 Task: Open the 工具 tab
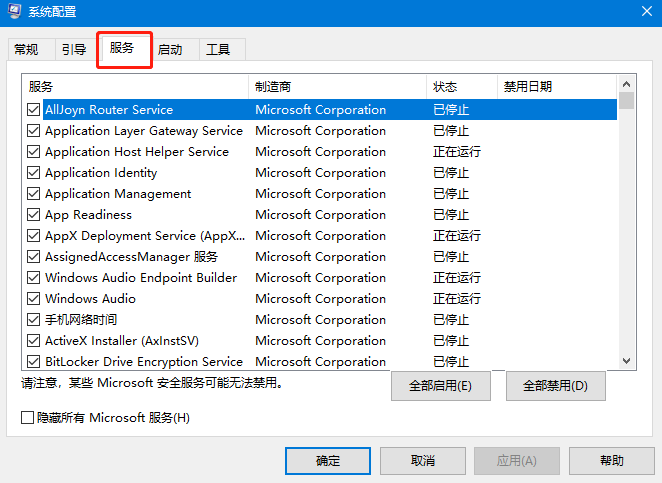[x=218, y=49]
